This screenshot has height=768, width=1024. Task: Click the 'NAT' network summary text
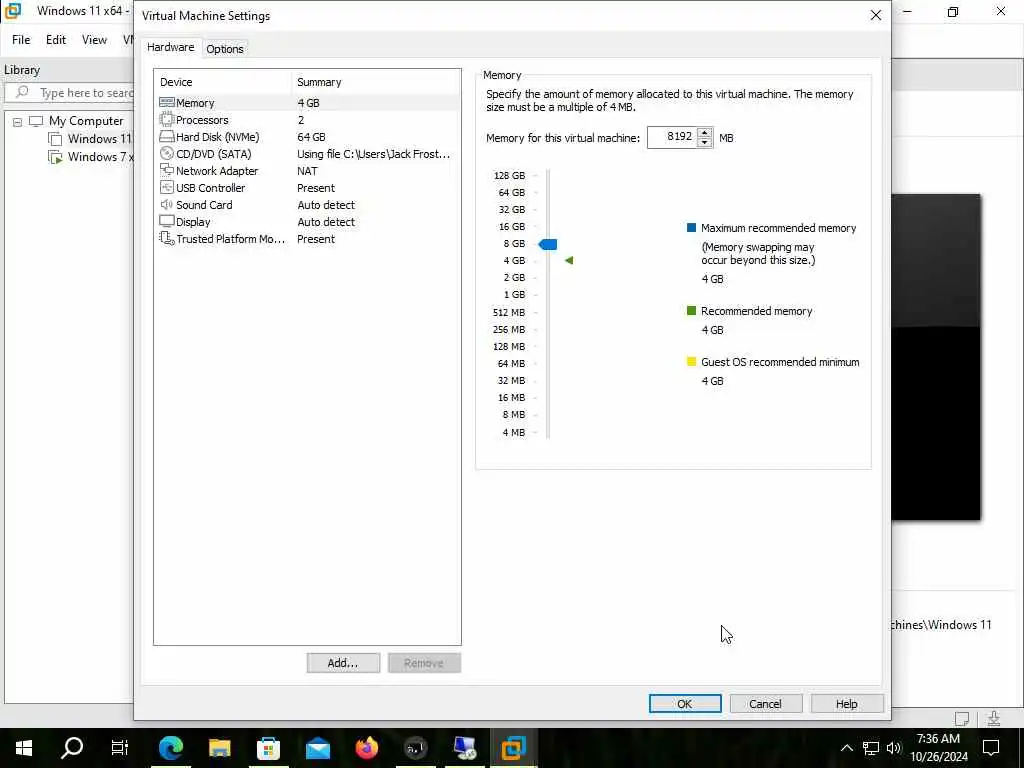point(307,170)
